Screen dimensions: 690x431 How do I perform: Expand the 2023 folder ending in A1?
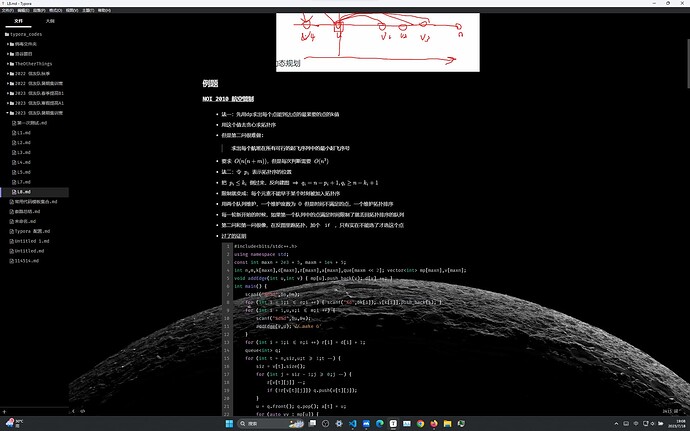pyautogui.click(x=8, y=103)
